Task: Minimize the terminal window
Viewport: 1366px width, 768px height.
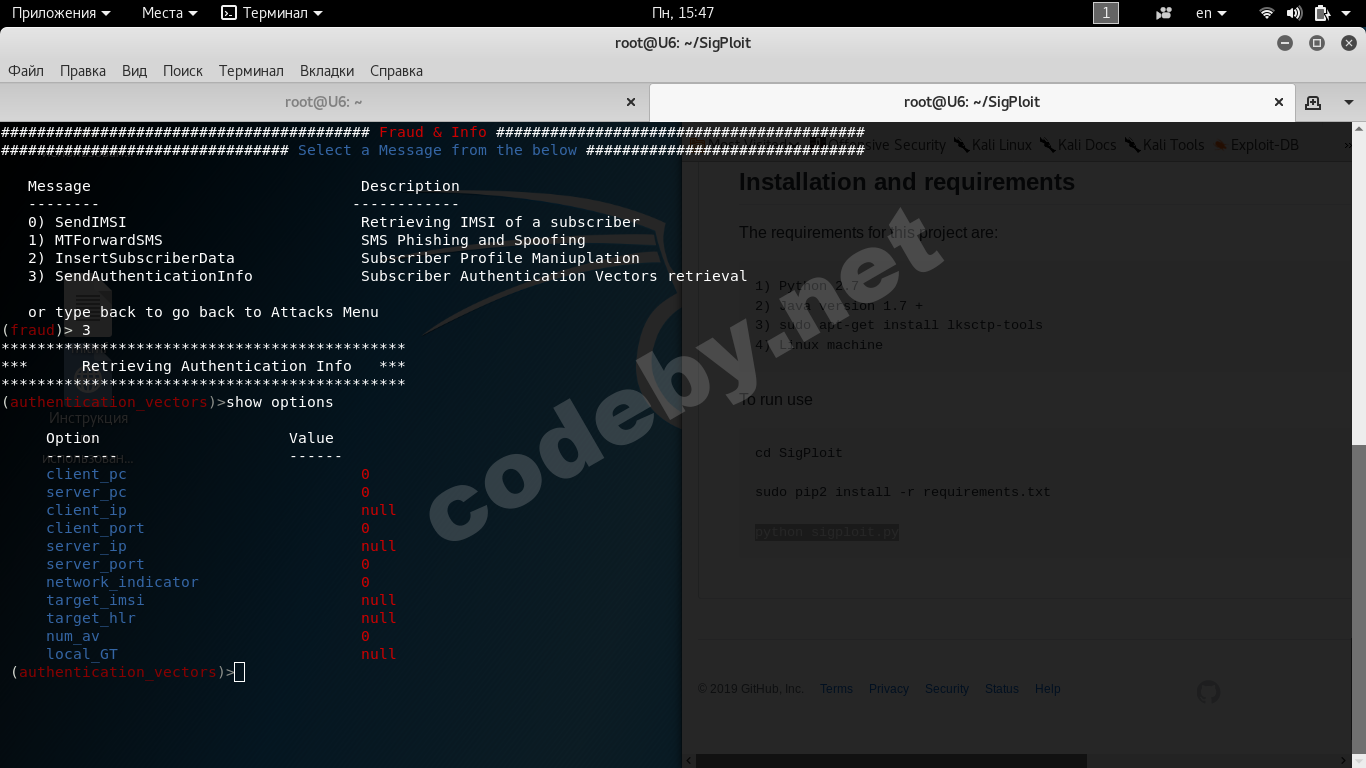Action: [1285, 43]
